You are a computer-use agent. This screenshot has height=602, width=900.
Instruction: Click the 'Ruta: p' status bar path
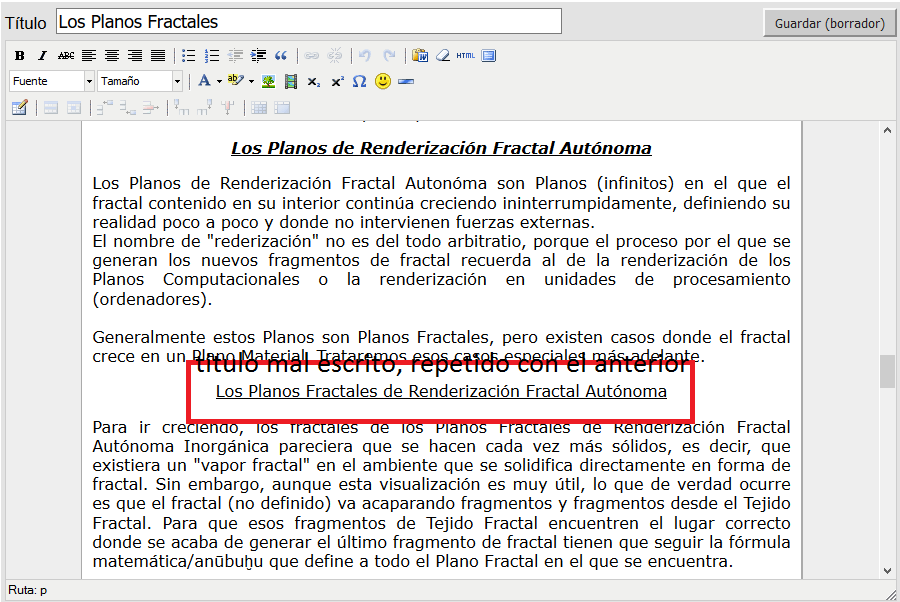[28, 590]
